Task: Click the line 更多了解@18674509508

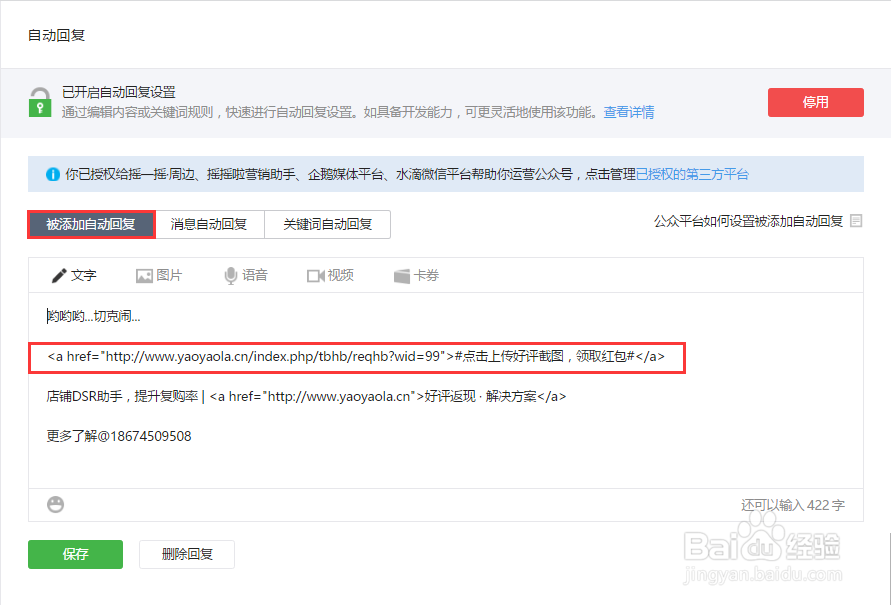Action: [119, 436]
